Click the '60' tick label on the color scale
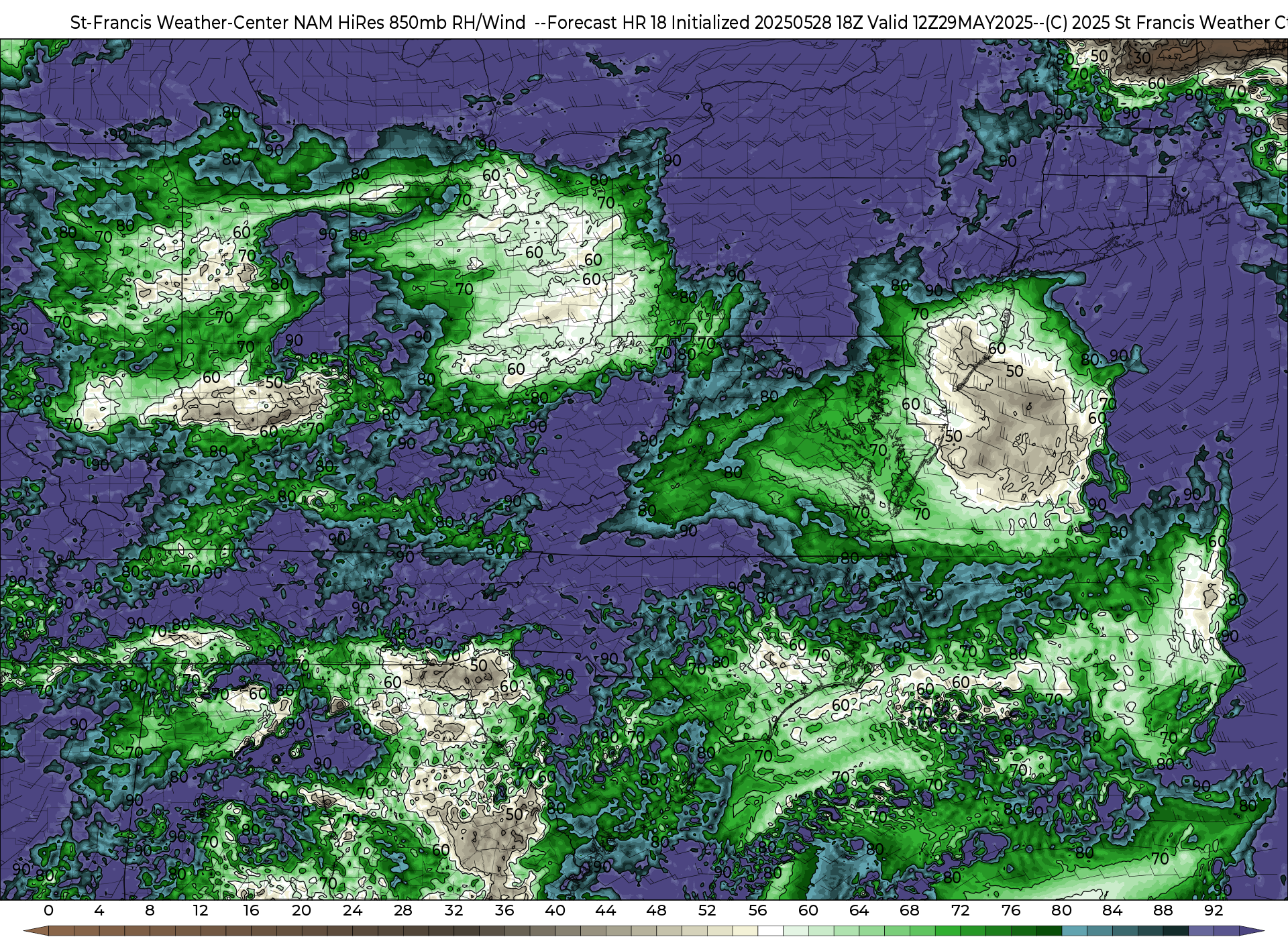1288x939 pixels. tap(808, 911)
